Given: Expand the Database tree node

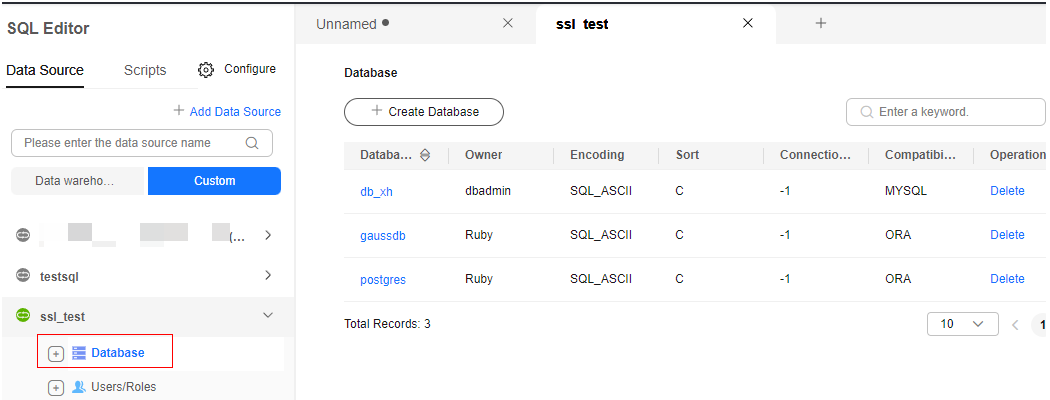Looking at the screenshot, I should [56, 353].
